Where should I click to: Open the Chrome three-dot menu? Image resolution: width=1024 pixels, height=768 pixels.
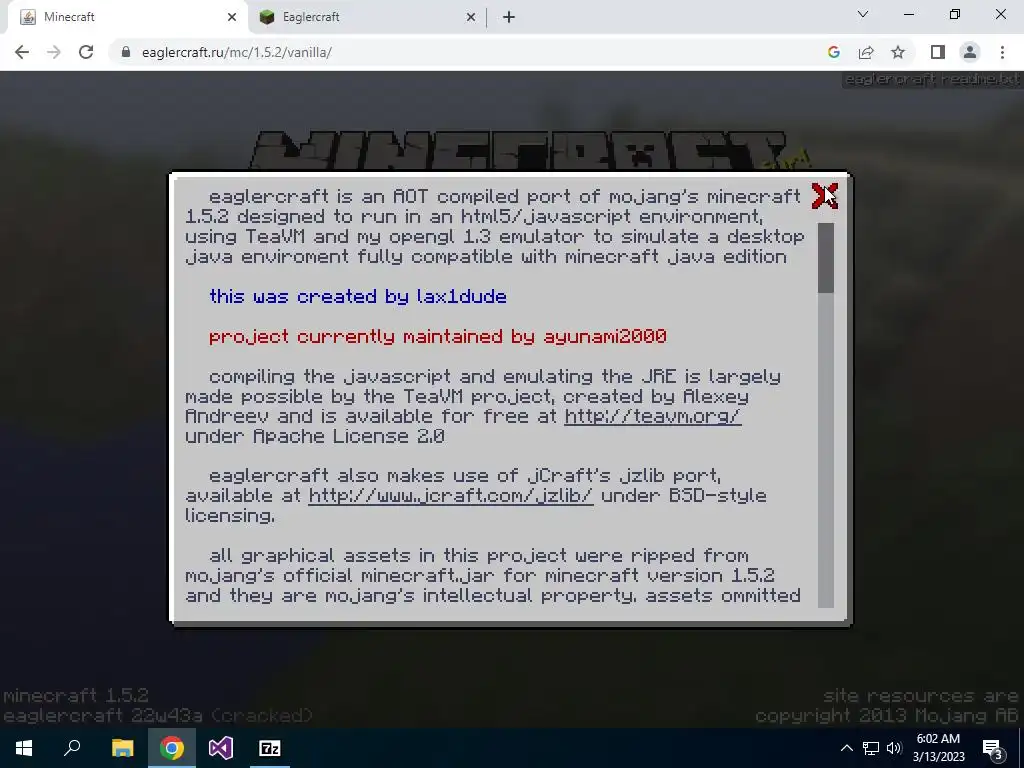[x=1002, y=52]
